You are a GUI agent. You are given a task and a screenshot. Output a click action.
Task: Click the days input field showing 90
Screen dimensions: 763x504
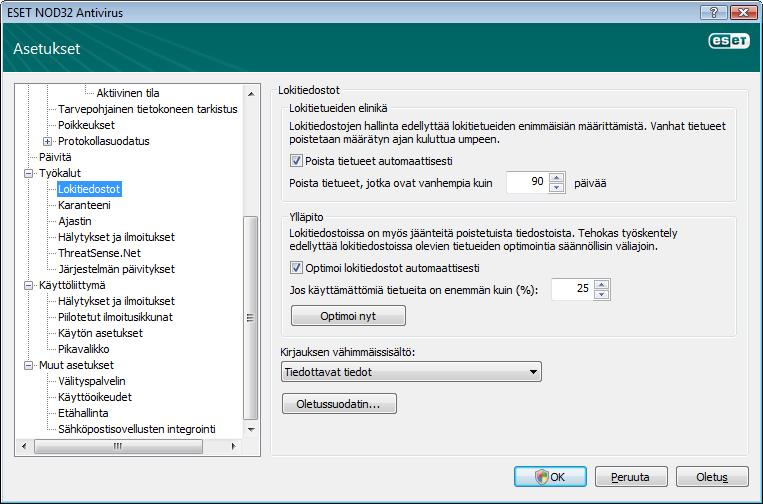tap(527, 182)
